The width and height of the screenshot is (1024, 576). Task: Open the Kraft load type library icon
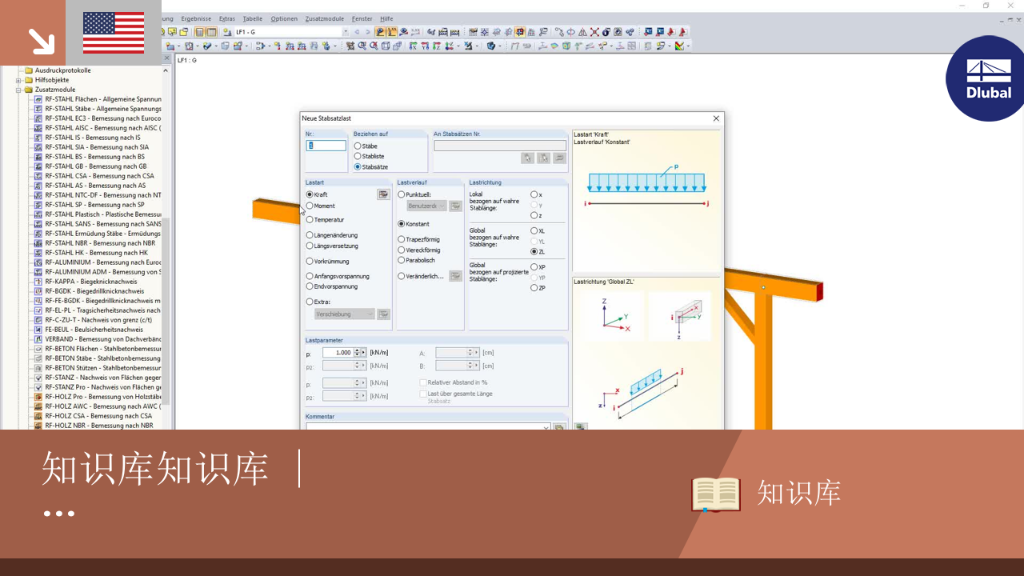tap(383, 195)
